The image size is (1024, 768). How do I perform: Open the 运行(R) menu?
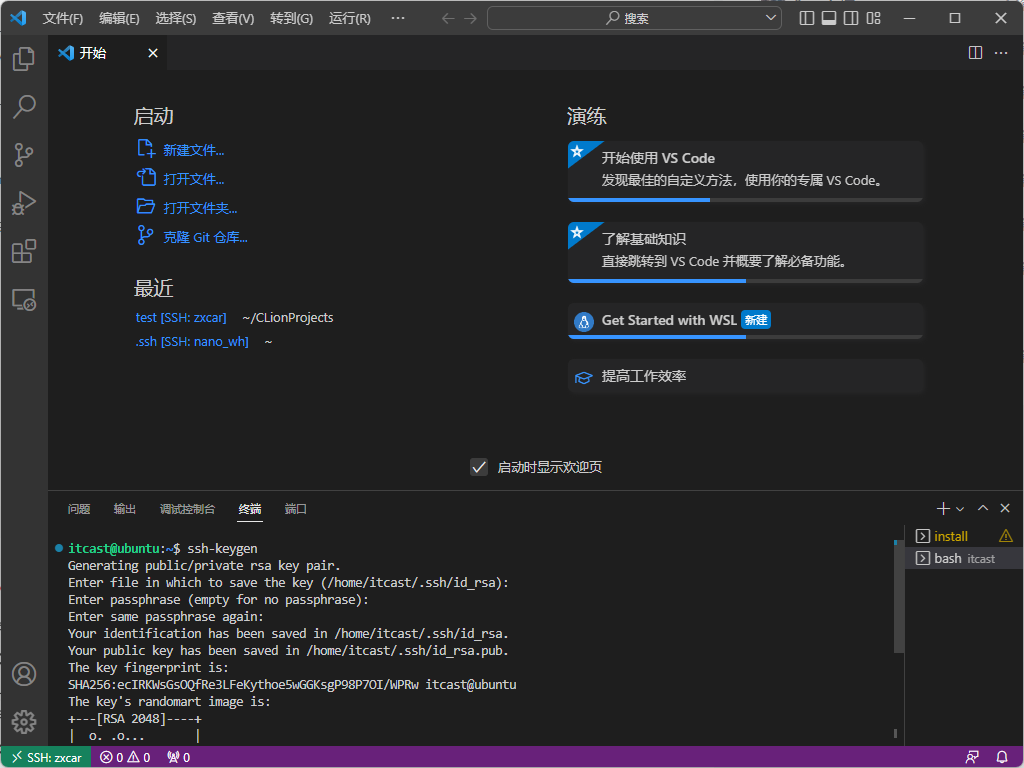coord(349,18)
